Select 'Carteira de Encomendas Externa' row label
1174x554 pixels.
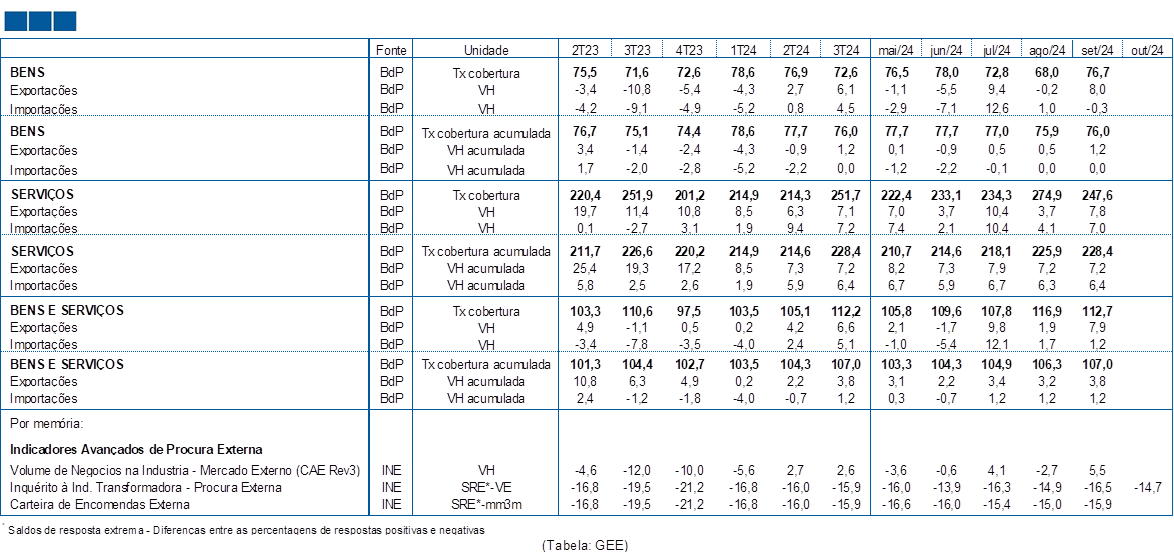100,505
